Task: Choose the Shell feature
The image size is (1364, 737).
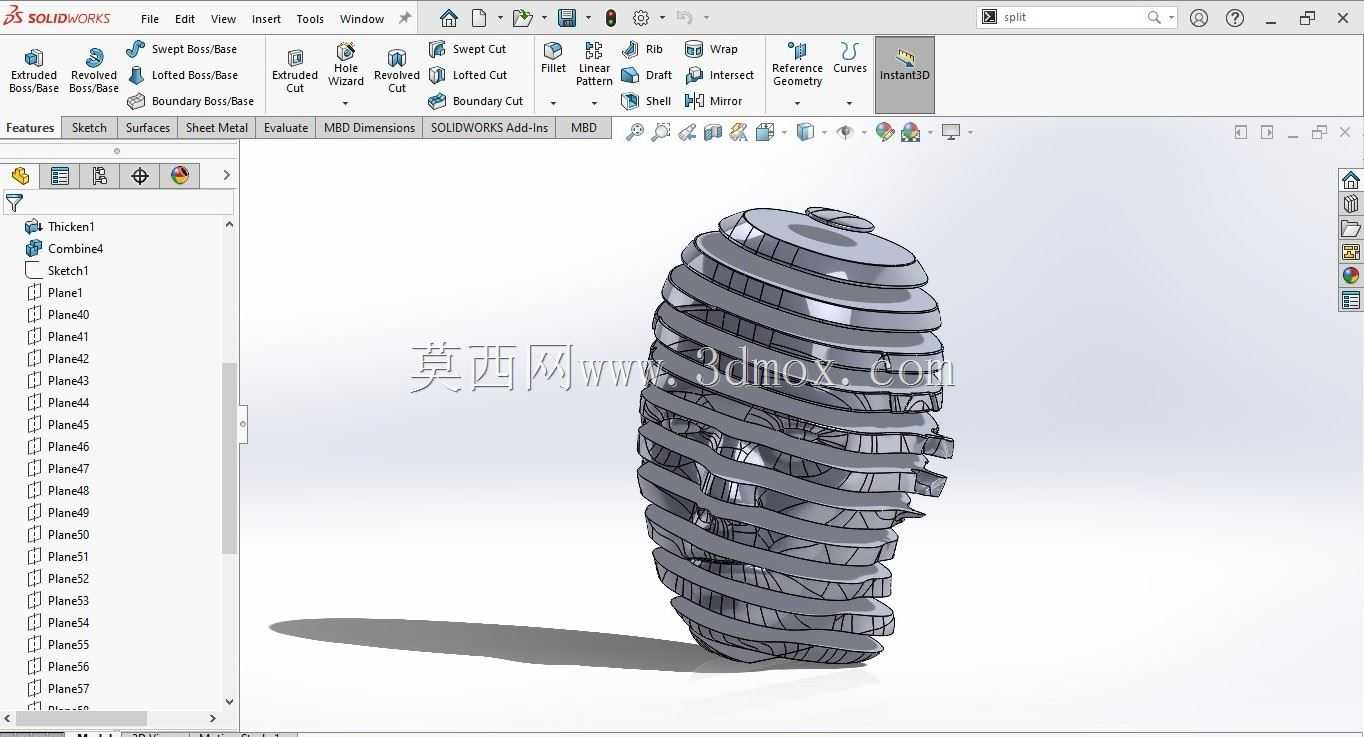Action: click(646, 101)
